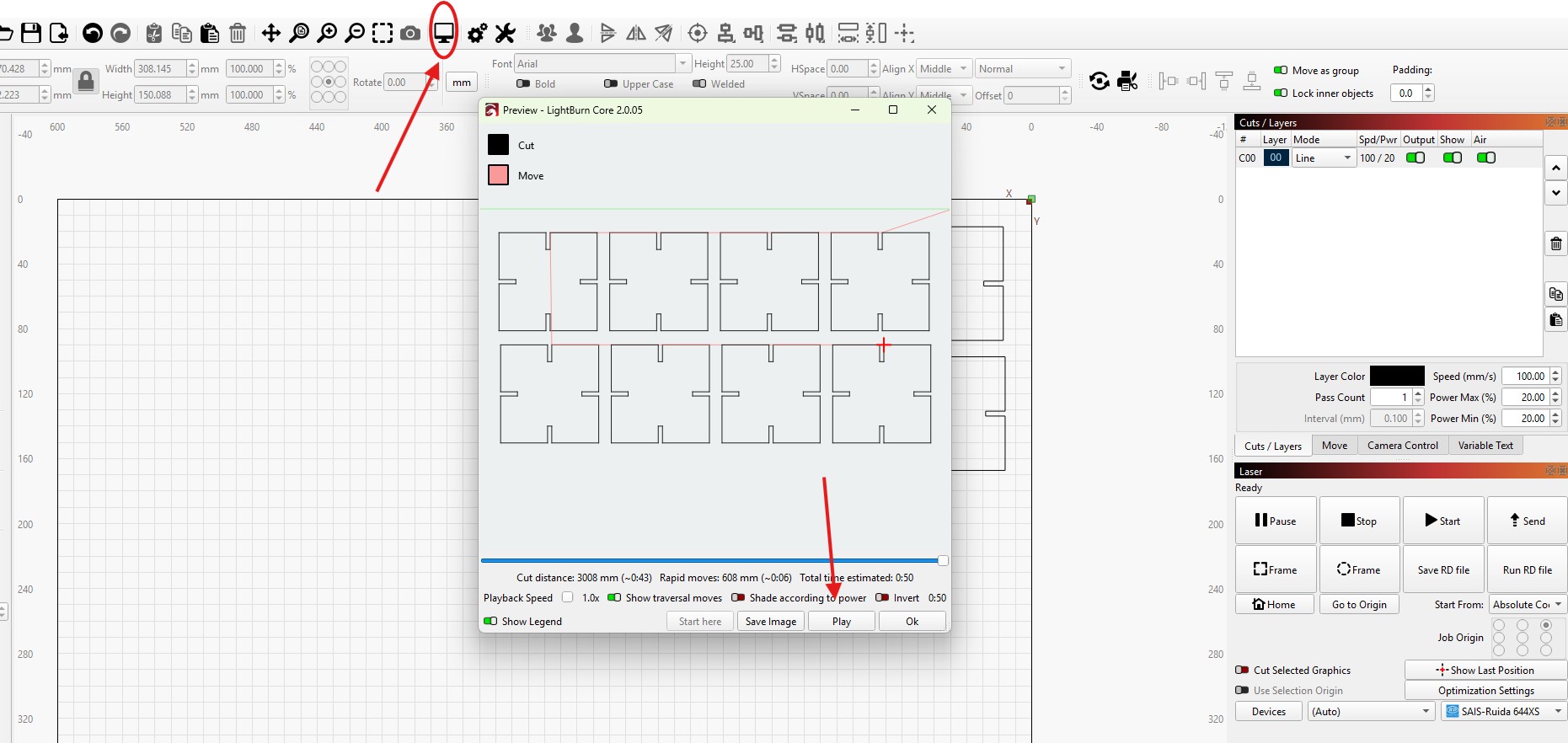Viewport: 1568px width, 743px height.
Task: Open Settings with the gears icon
Action: [x=477, y=33]
